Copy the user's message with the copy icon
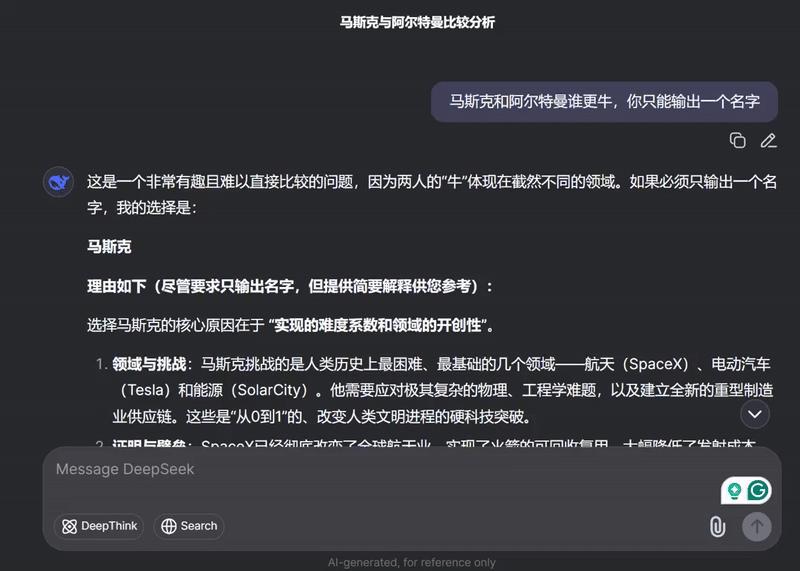Viewport: 800px width, 571px height. pos(737,140)
